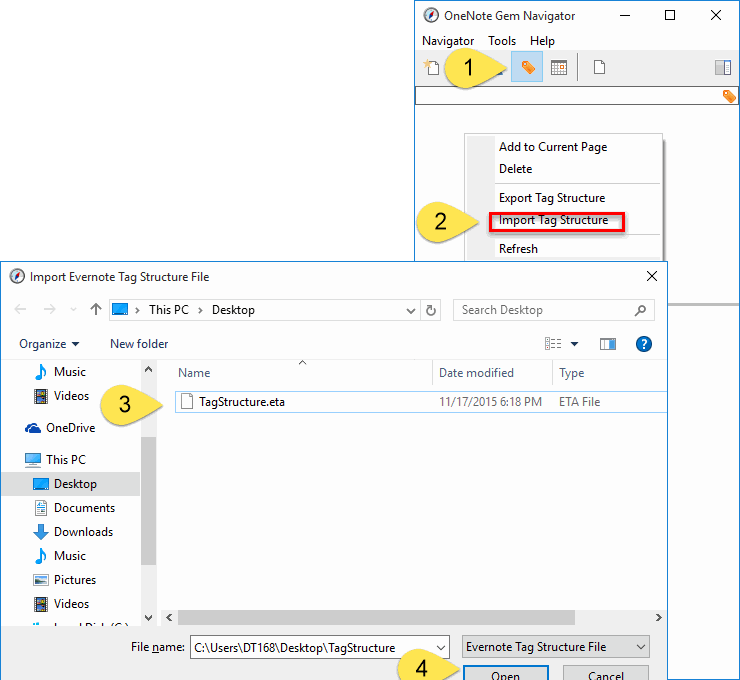Choose Refresh from context menu

tap(518, 249)
